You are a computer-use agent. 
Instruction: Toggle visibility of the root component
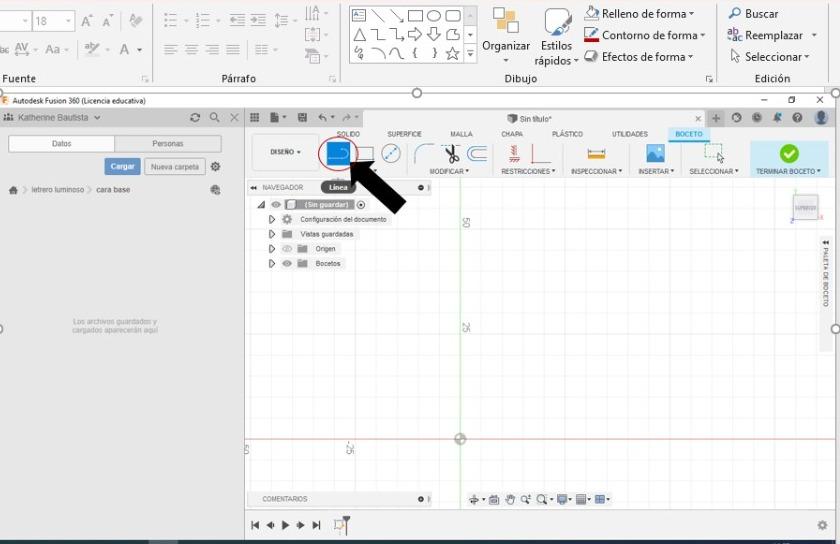(276, 205)
